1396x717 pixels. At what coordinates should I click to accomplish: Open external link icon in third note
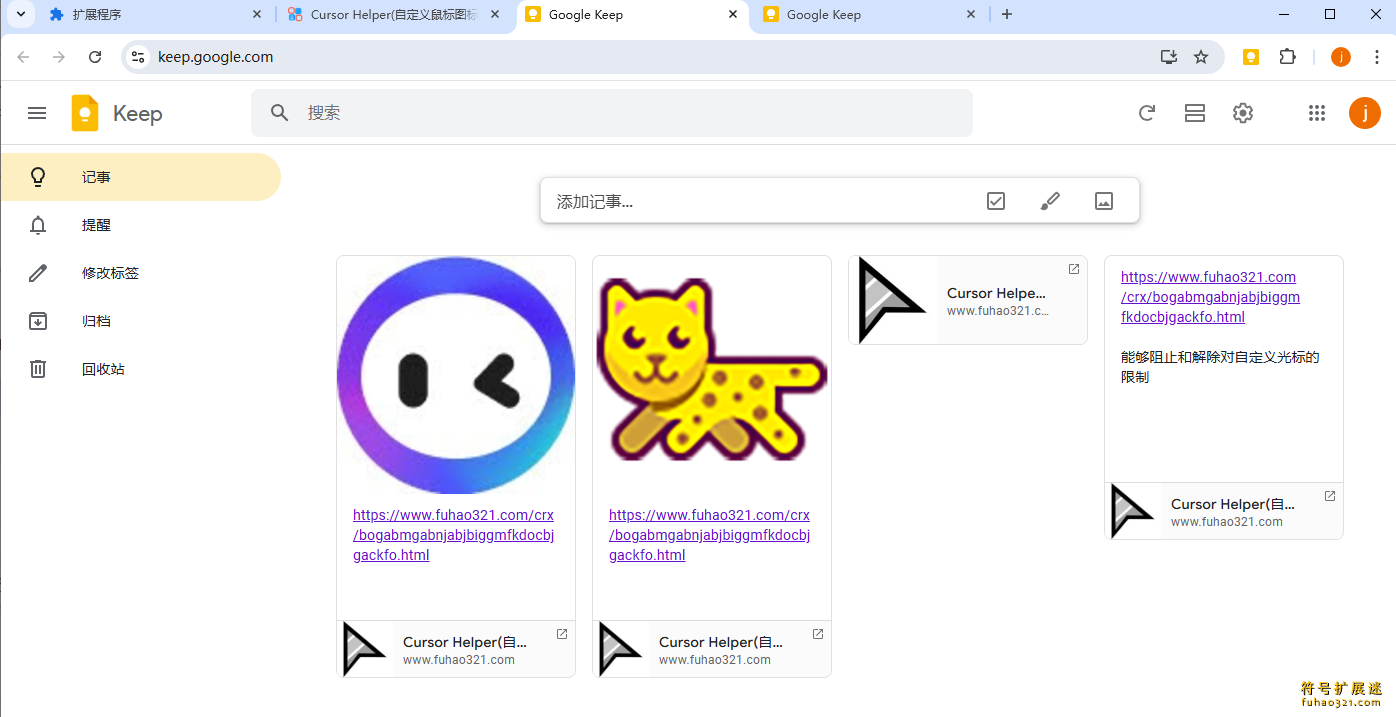coord(1074,269)
